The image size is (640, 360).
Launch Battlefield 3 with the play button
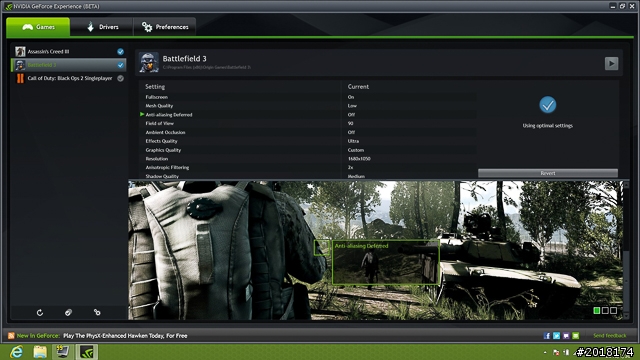point(611,63)
